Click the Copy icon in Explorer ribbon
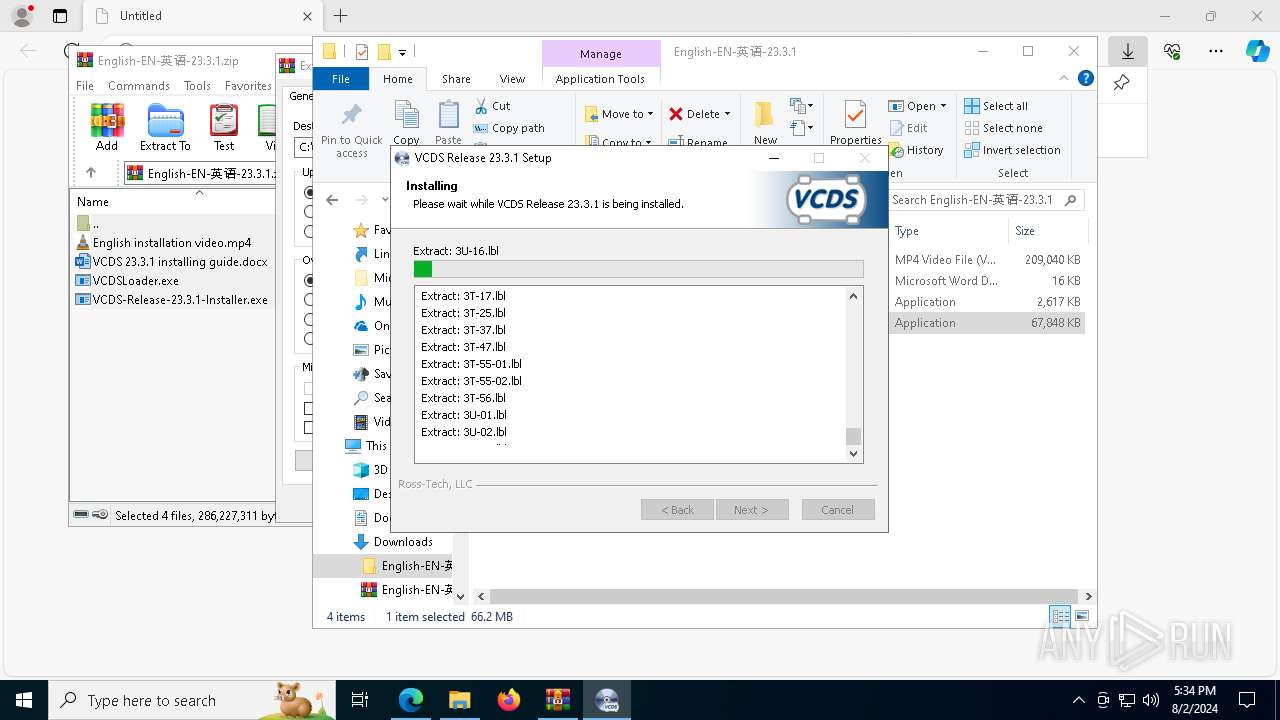 [x=406, y=123]
